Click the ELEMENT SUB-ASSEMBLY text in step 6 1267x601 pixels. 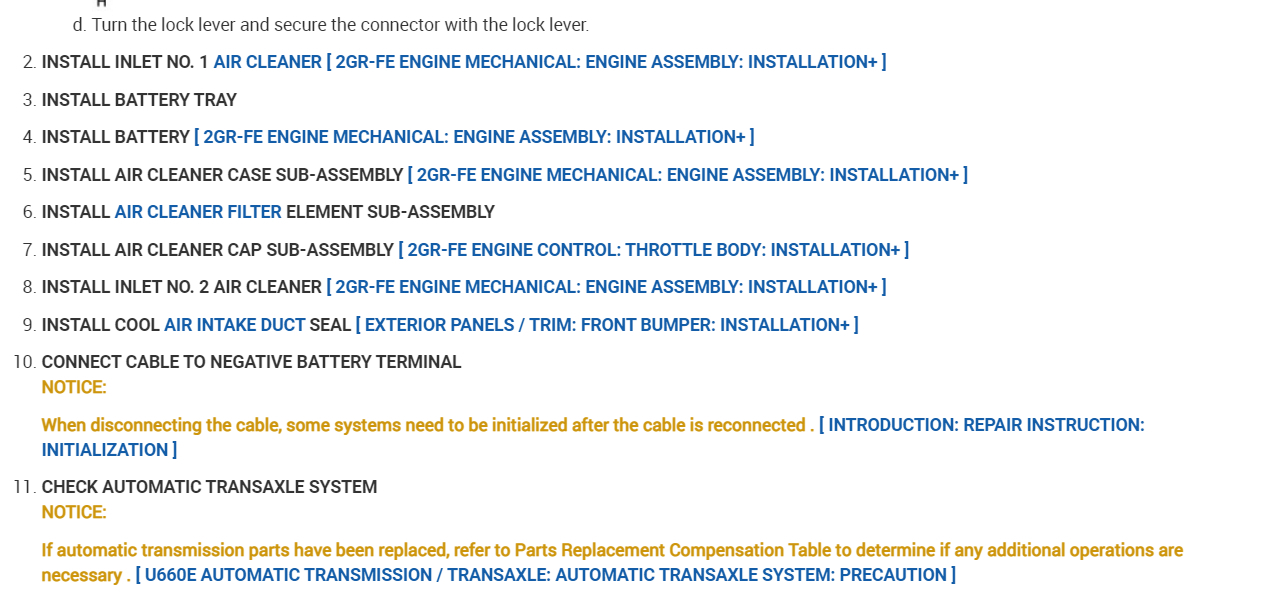coord(390,212)
